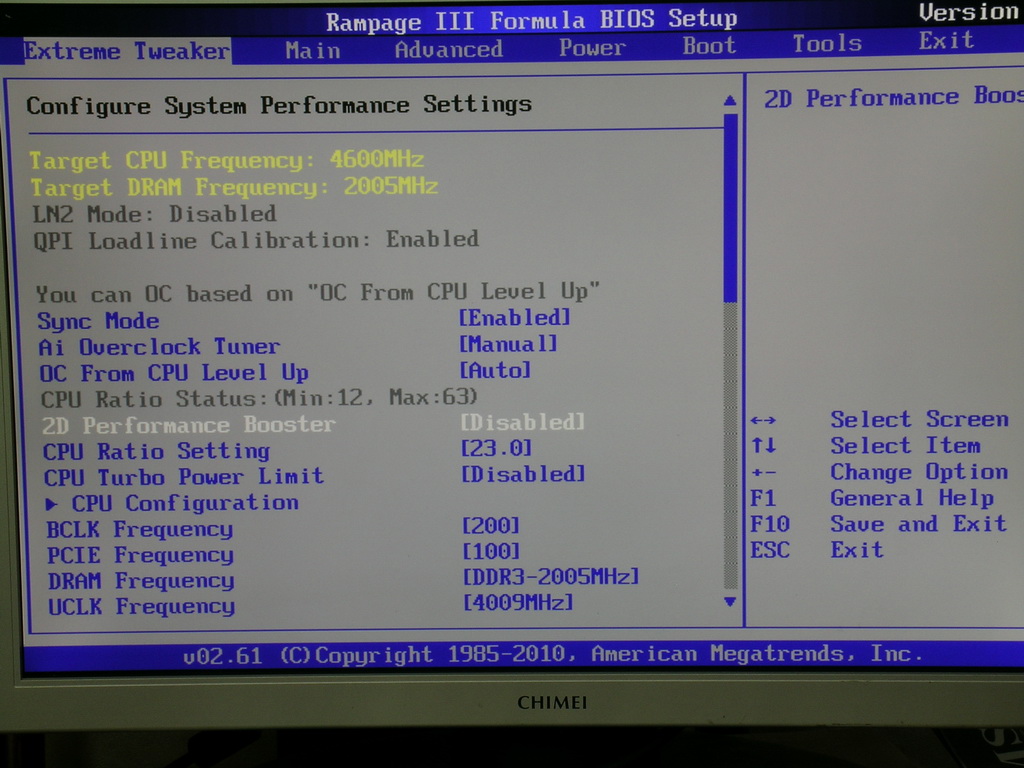The height and width of the screenshot is (768, 1024).
Task: Click the scroll up arrow
Action: (x=730, y=101)
